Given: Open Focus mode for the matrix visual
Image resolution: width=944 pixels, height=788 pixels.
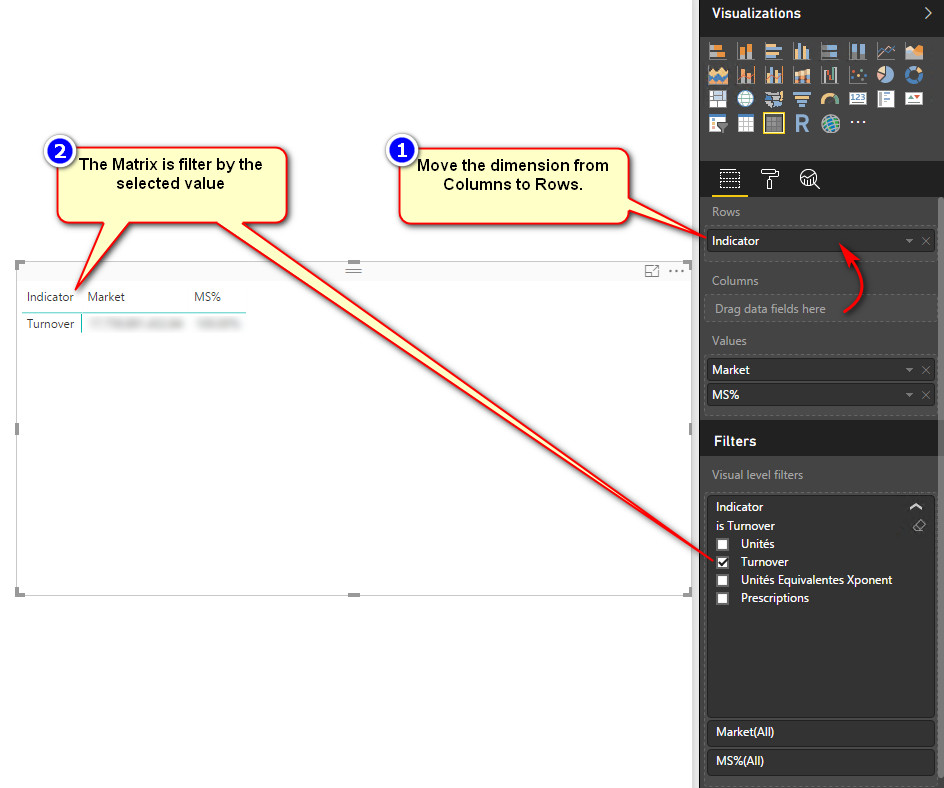Looking at the screenshot, I should pyautogui.click(x=651, y=271).
